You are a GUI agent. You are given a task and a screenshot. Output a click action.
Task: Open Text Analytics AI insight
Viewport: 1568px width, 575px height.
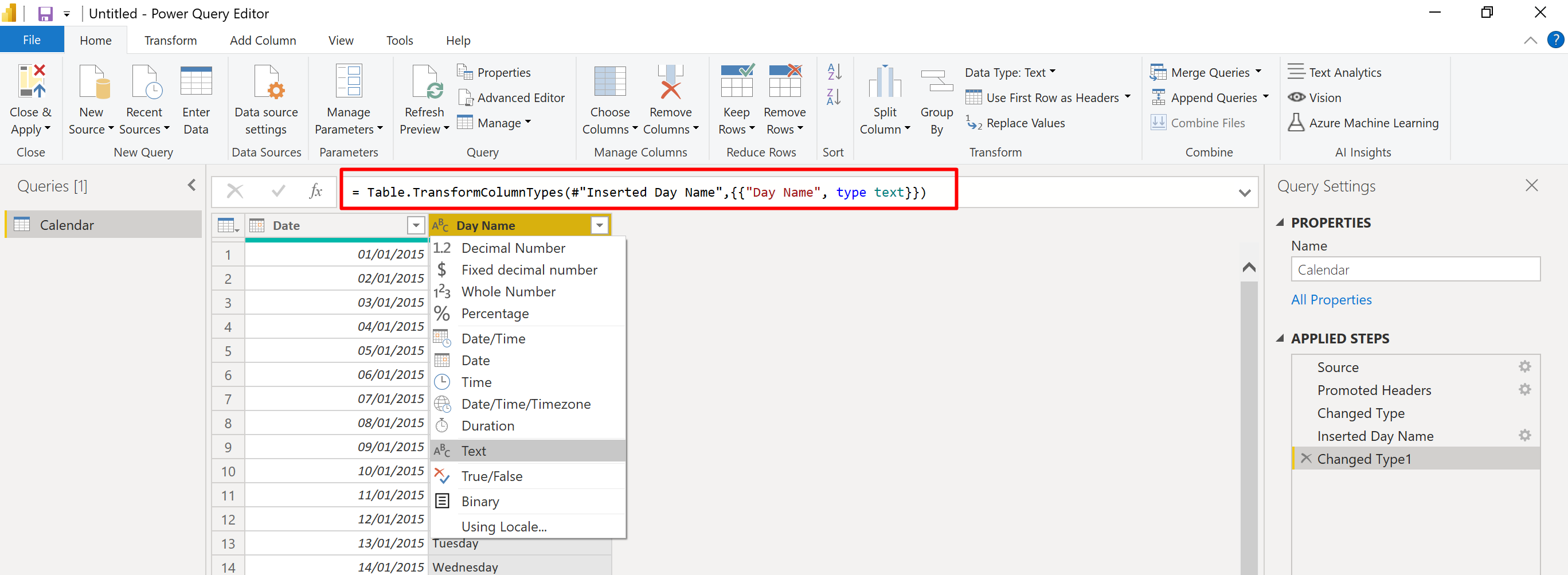tap(1334, 72)
